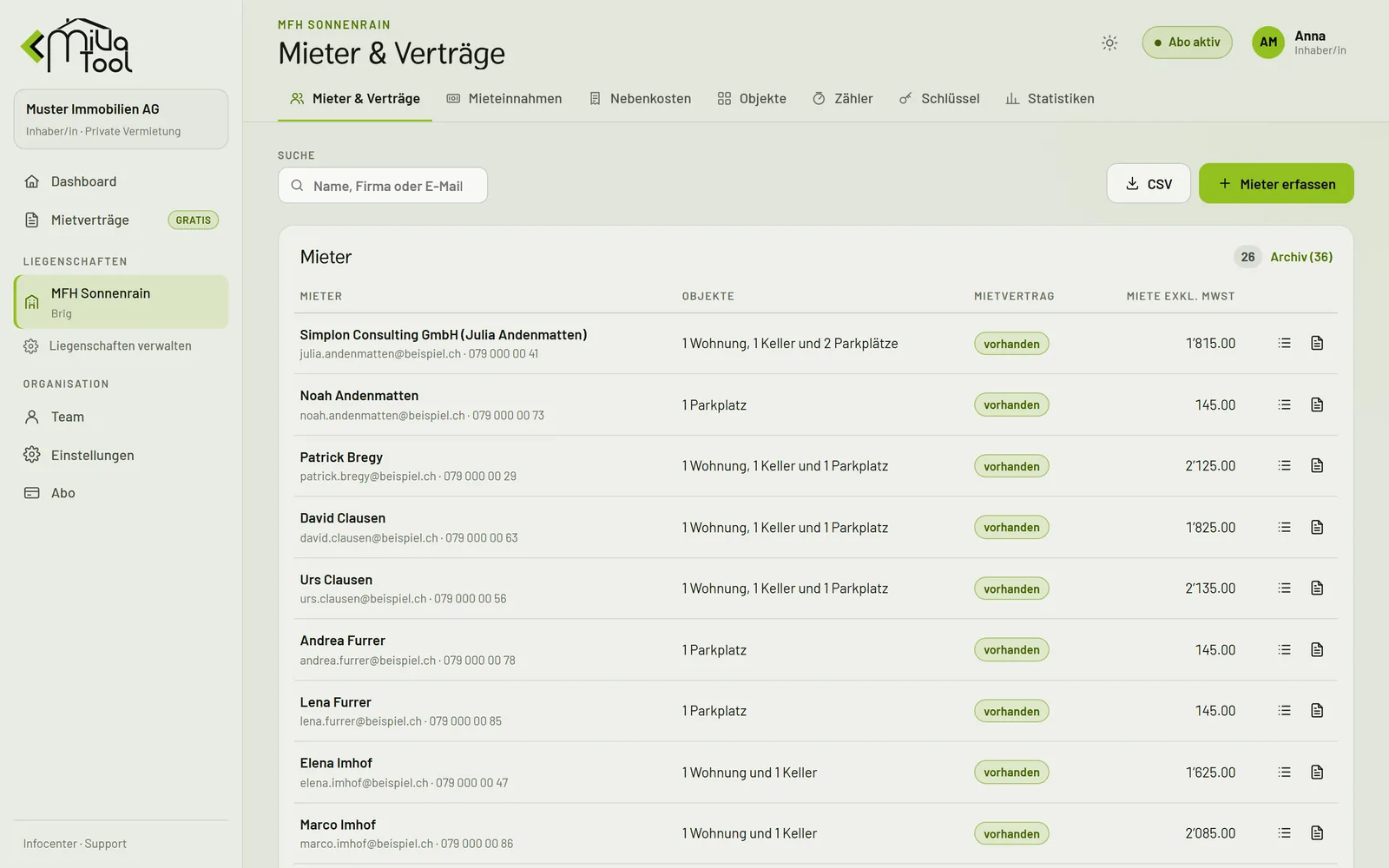Open the Muster Immobilien AG organisation card

[121, 119]
